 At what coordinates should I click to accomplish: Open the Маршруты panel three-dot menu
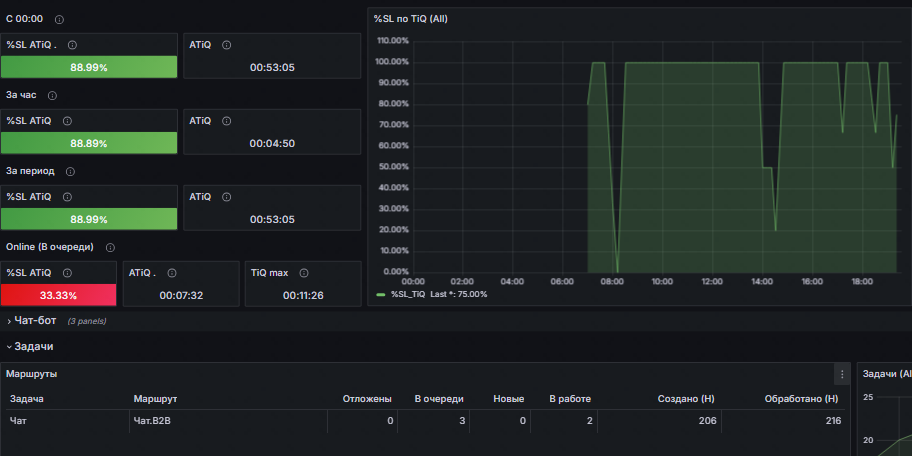point(842,374)
